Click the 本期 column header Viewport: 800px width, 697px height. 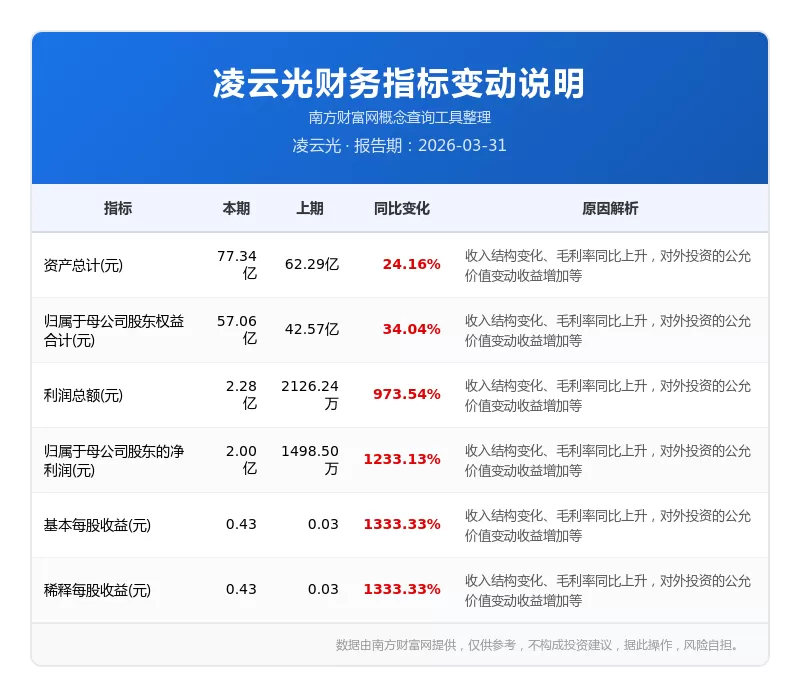tap(236, 208)
